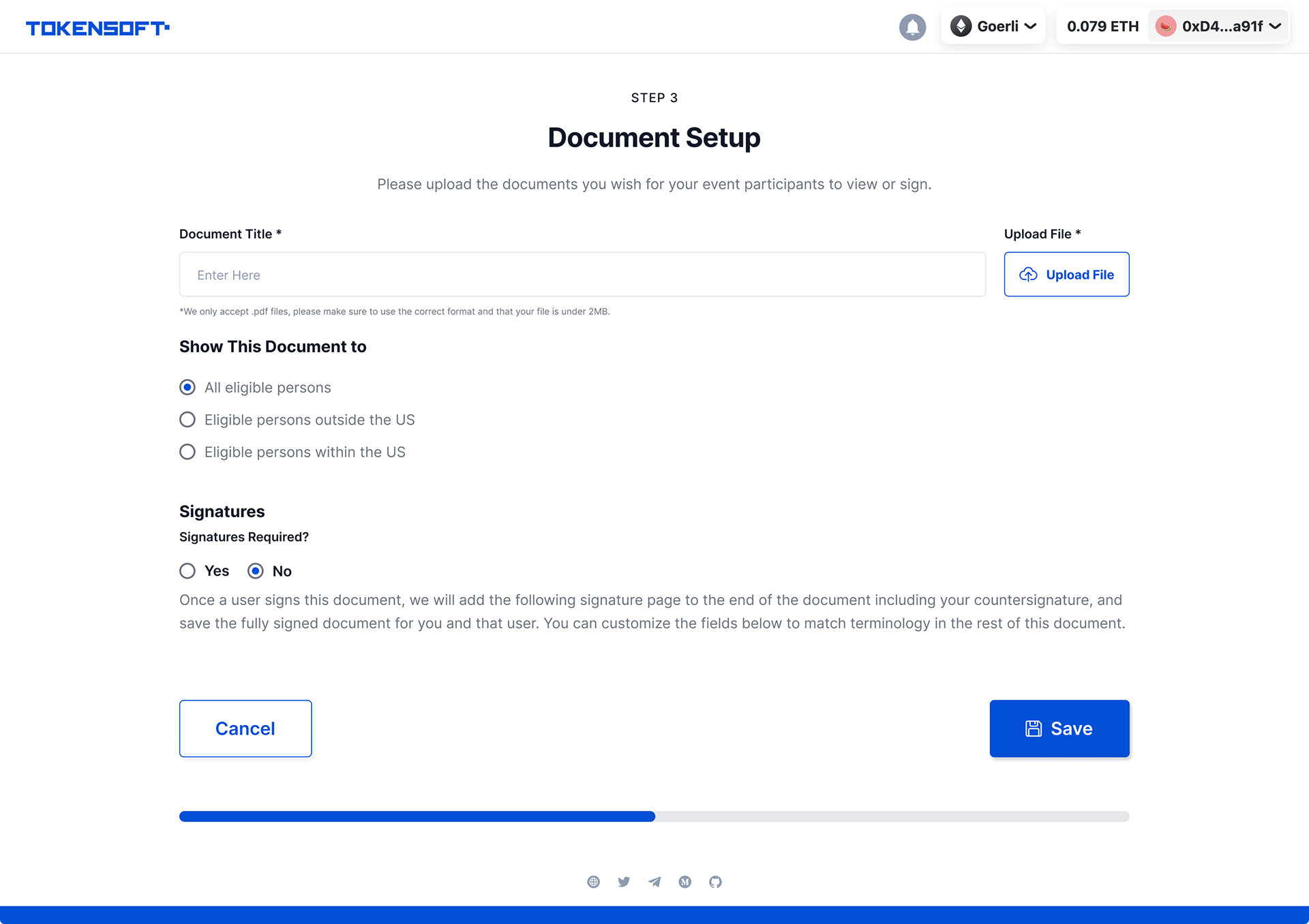The width and height of the screenshot is (1309, 924).
Task: Open the Telegram footer icon
Action: (654, 882)
